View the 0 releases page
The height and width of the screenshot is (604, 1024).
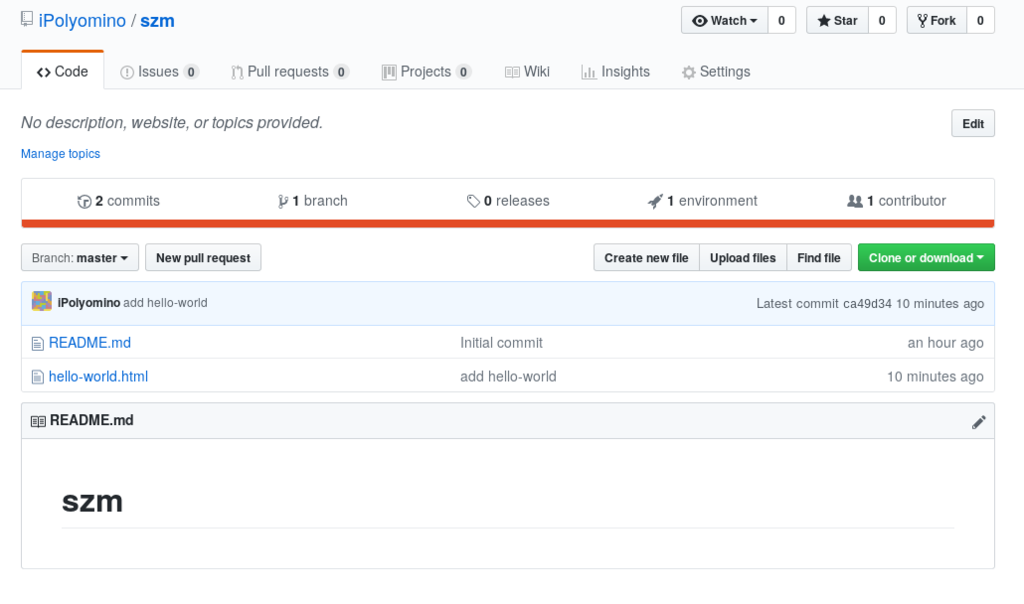(508, 200)
